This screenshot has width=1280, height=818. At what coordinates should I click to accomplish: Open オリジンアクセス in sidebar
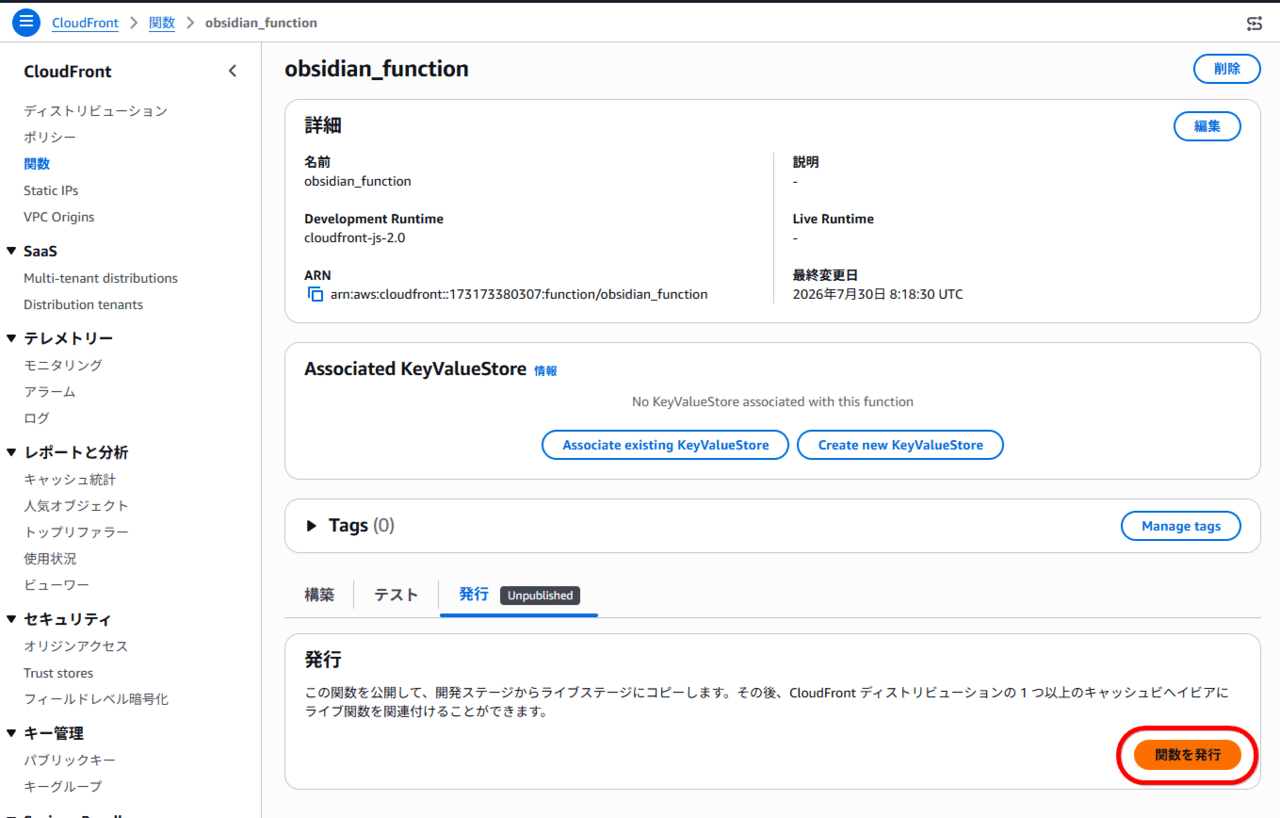[x=76, y=646]
